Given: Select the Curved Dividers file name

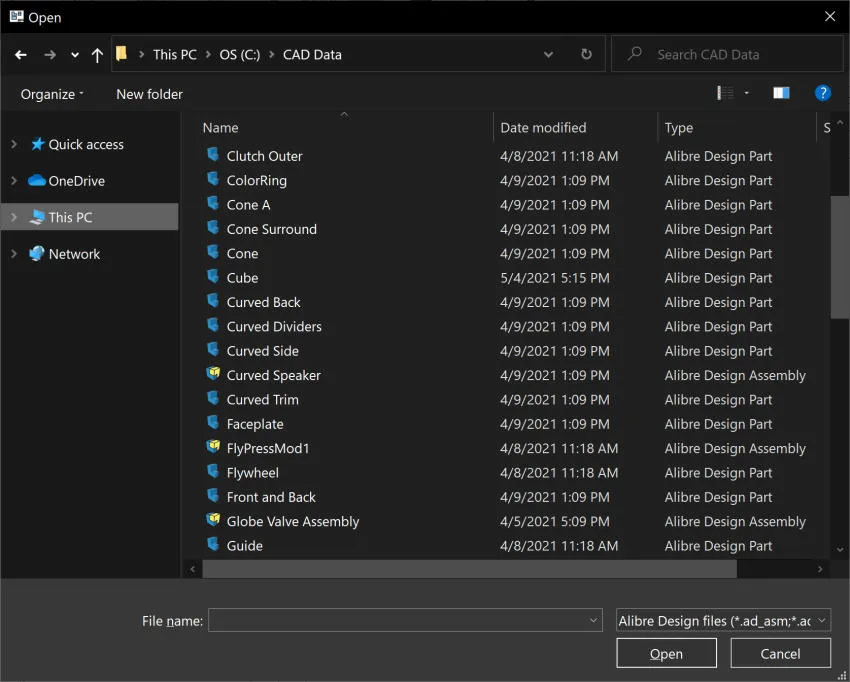Looking at the screenshot, I should (274, 327).
